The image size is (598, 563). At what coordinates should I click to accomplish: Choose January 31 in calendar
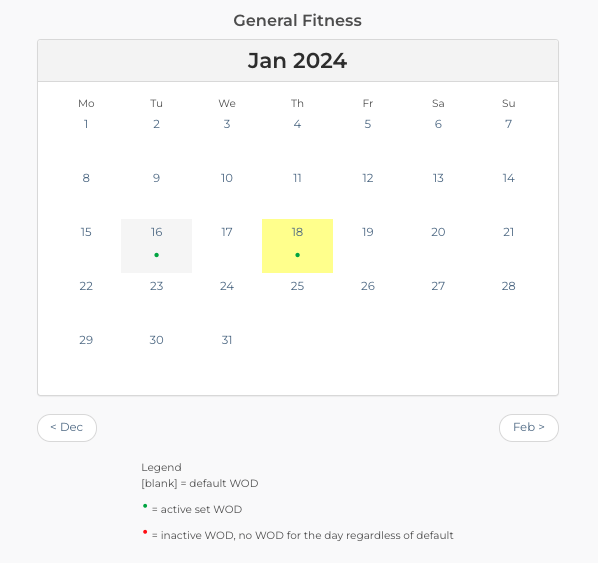(x=227, y=340)
